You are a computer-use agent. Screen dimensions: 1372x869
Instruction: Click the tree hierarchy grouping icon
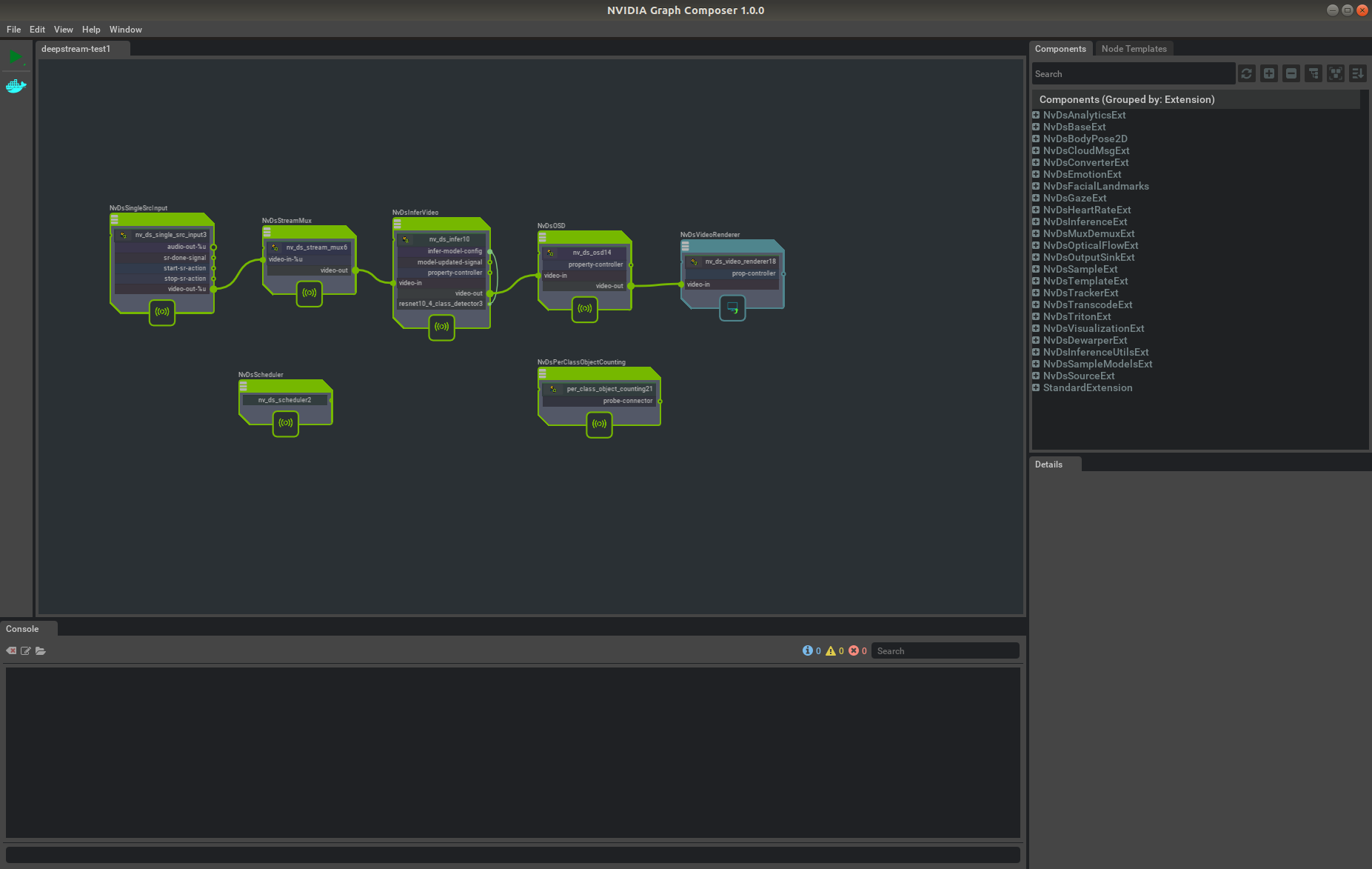click(x=1314, y=73)
